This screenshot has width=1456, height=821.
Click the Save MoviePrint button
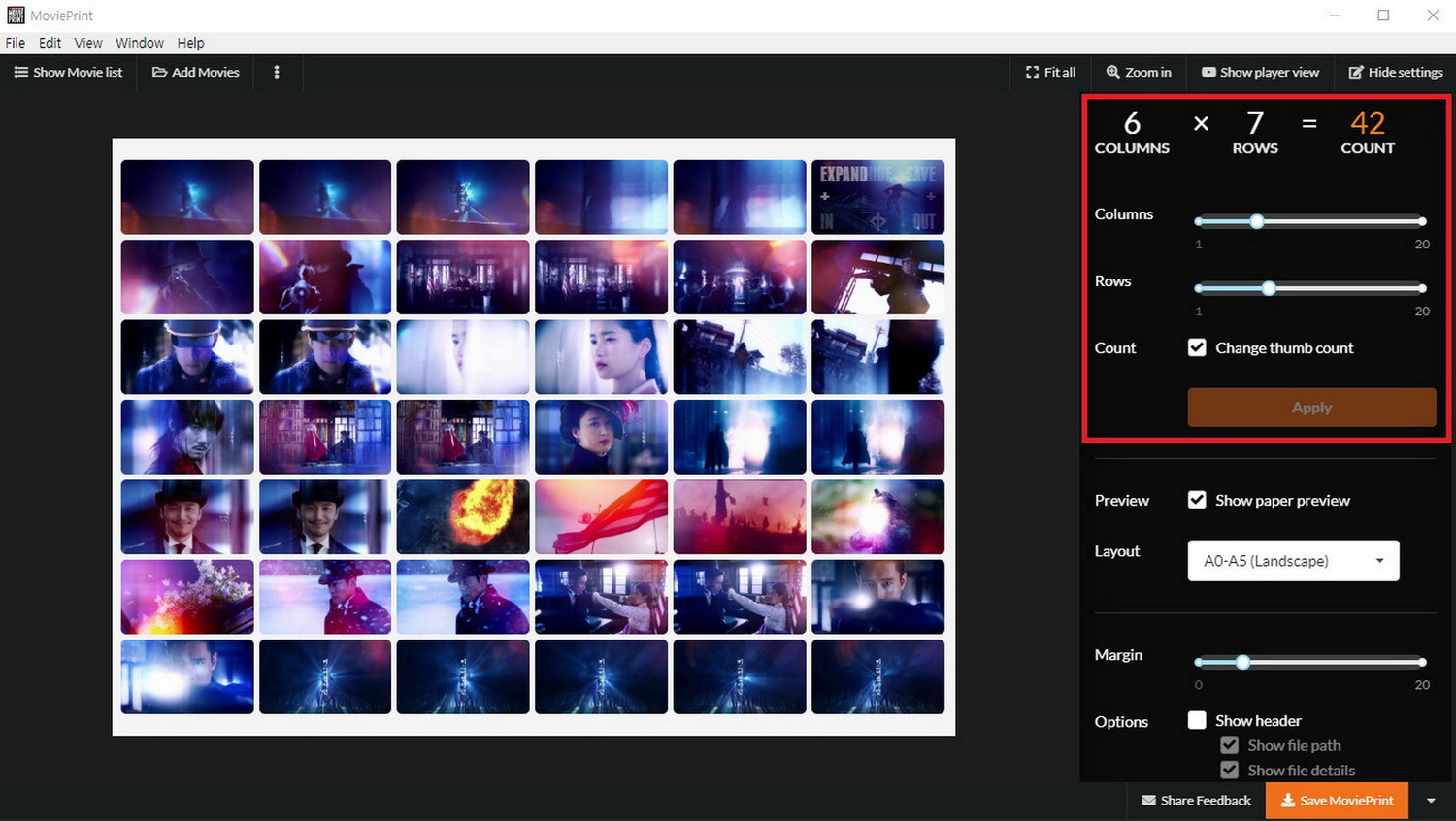coord(1337,801)
